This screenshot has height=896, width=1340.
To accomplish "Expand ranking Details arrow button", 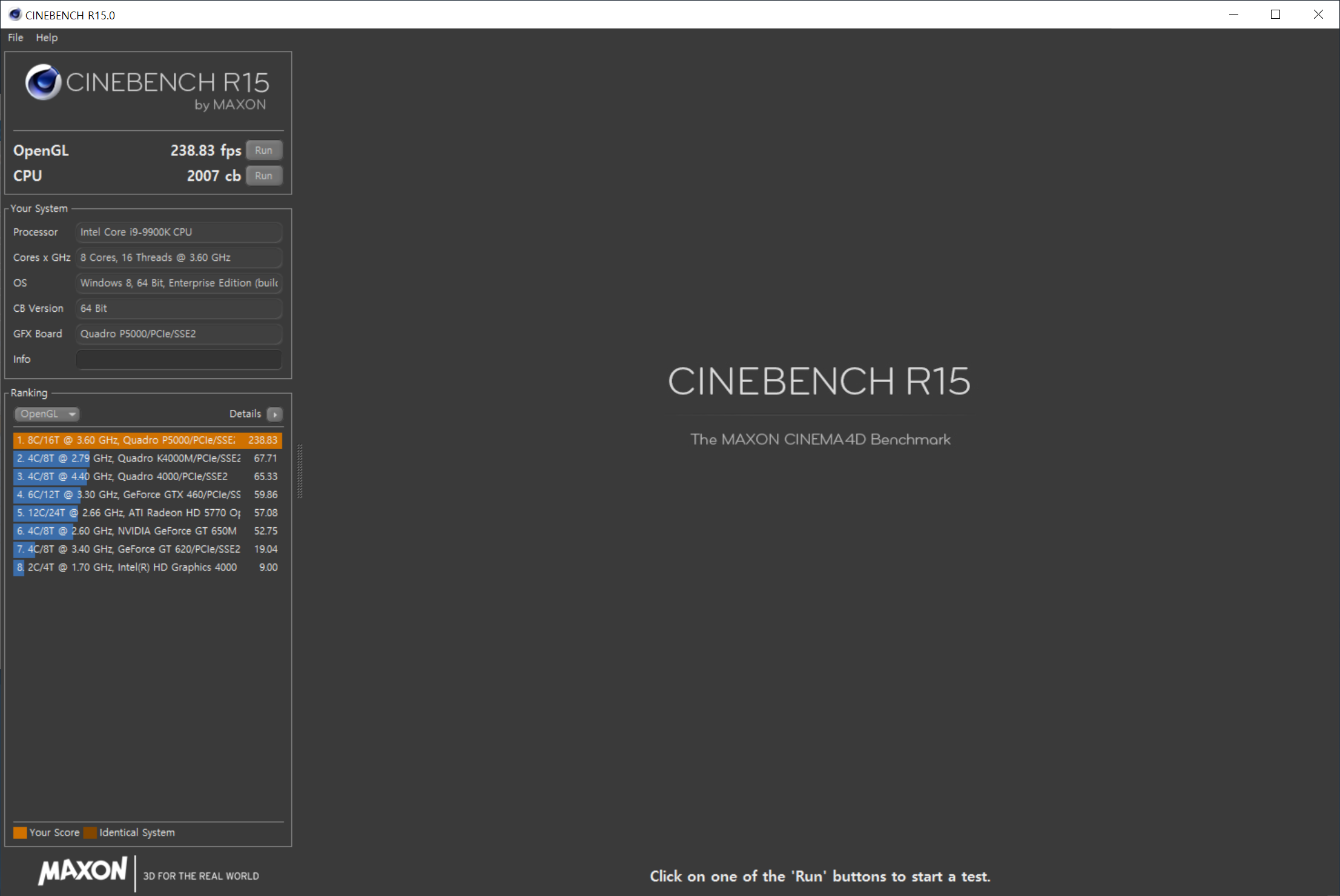I will pyautogui.click(x=275, y=414).
